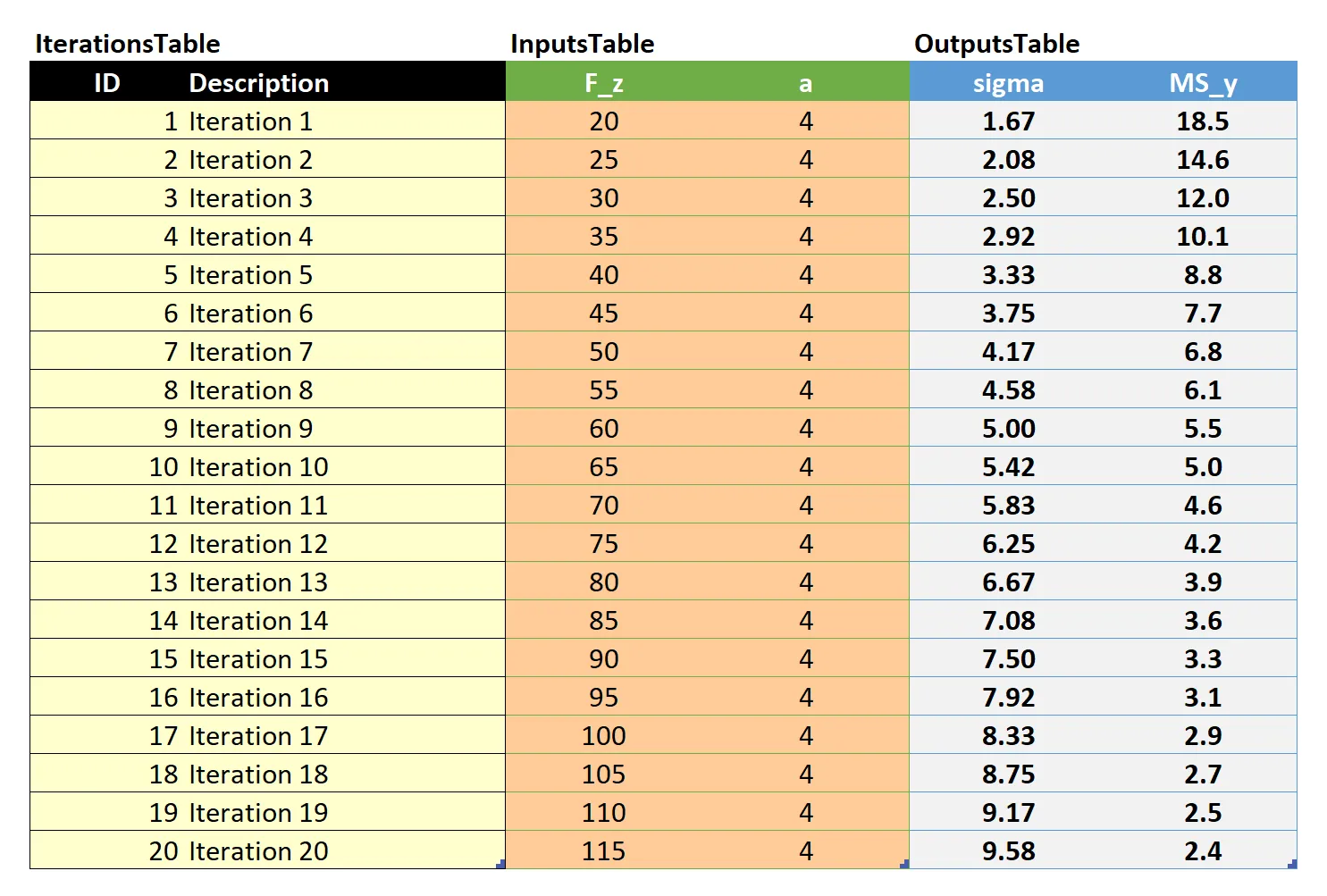The height and width of the screenshot is (896, 1327).
Task: Click the OutputsTable bottom-right resize handle
Action: pos(1293,866)
